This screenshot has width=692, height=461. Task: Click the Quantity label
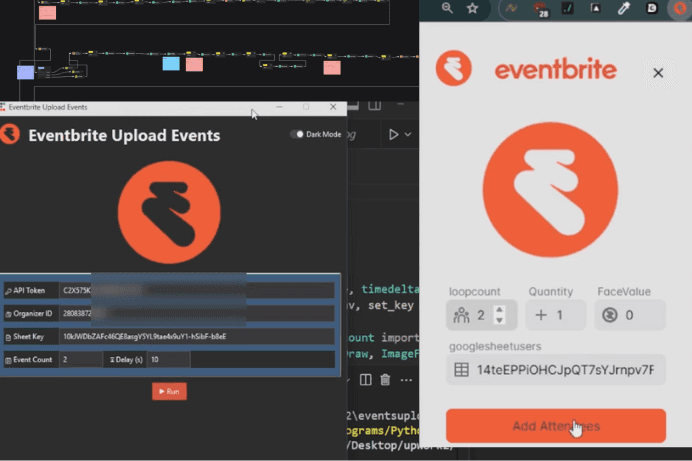point(551,292)
